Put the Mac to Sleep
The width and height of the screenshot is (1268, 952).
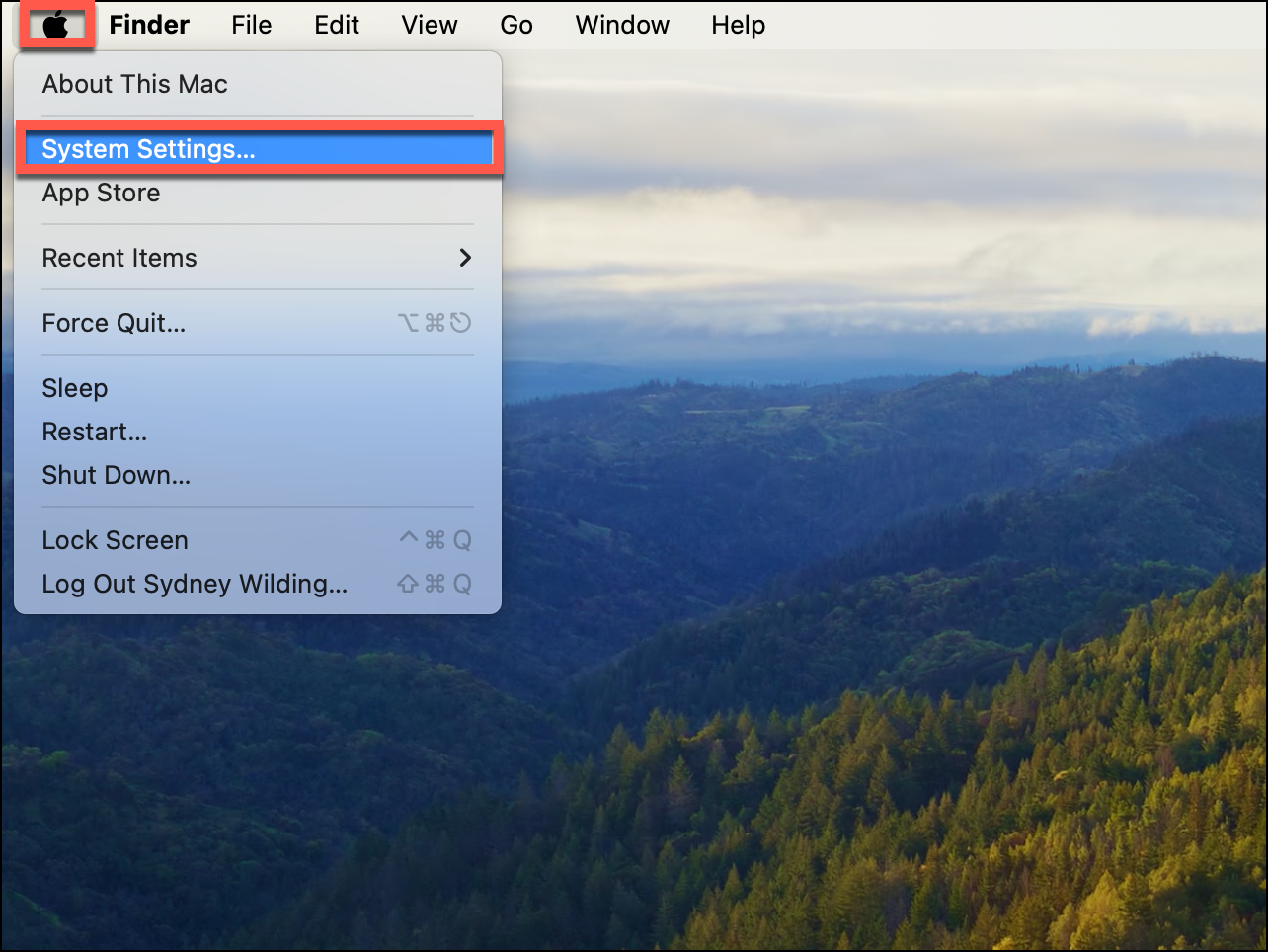258,388
